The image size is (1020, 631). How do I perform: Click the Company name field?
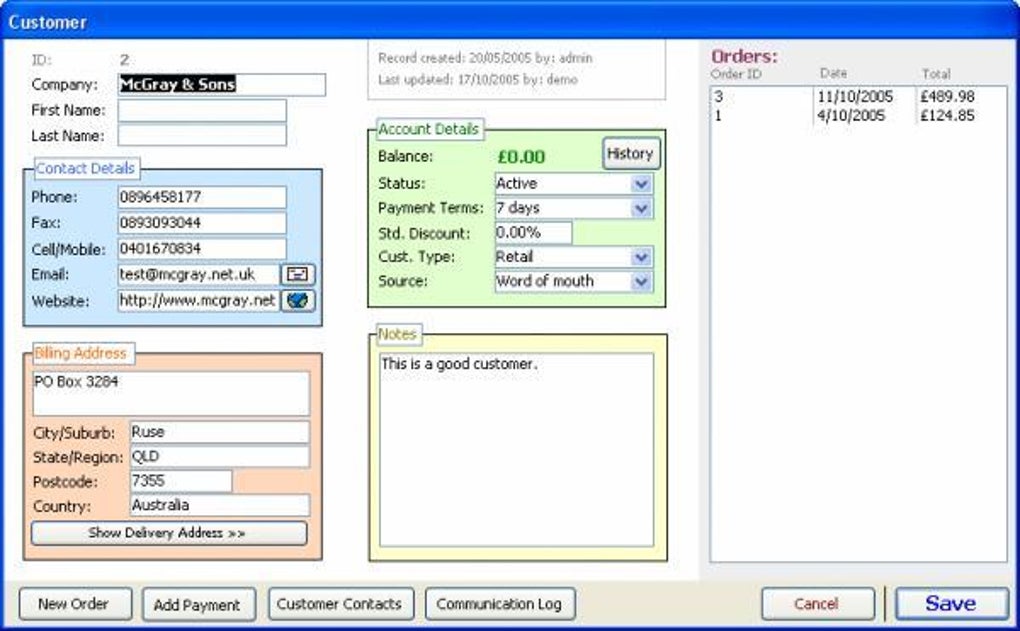click(x=221, y=85)
